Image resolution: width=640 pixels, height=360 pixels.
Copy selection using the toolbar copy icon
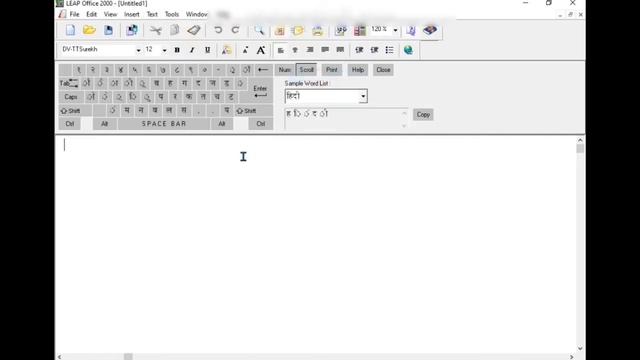pos(175,30)
